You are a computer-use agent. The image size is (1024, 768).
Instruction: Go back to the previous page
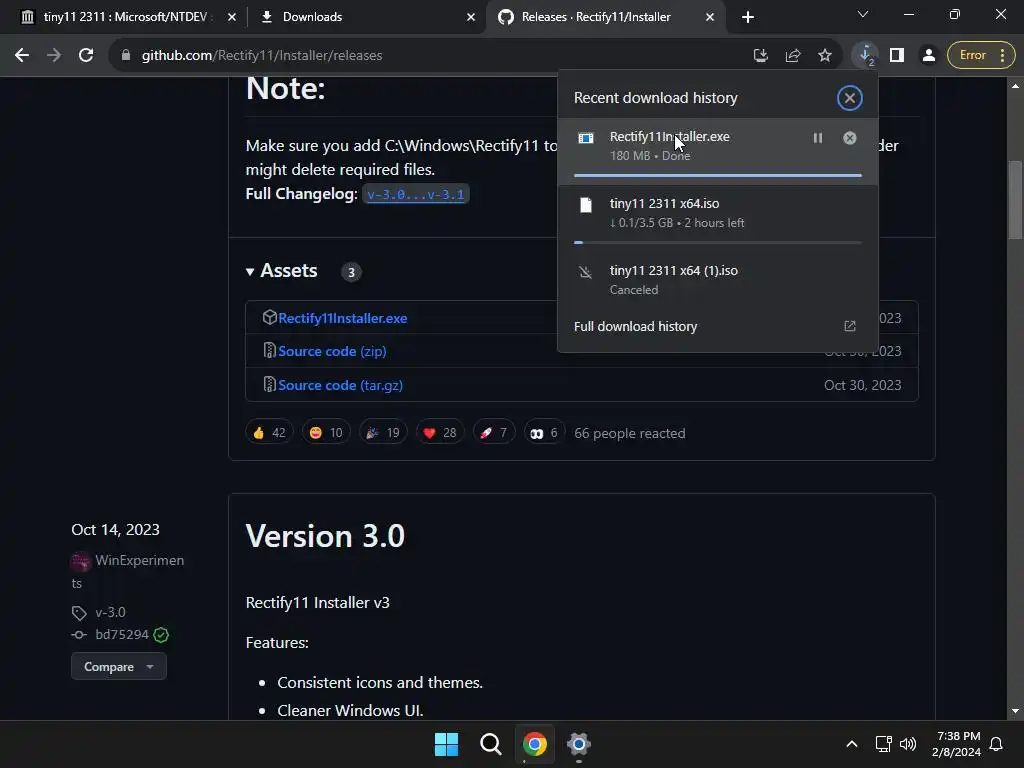coord(22,56)
